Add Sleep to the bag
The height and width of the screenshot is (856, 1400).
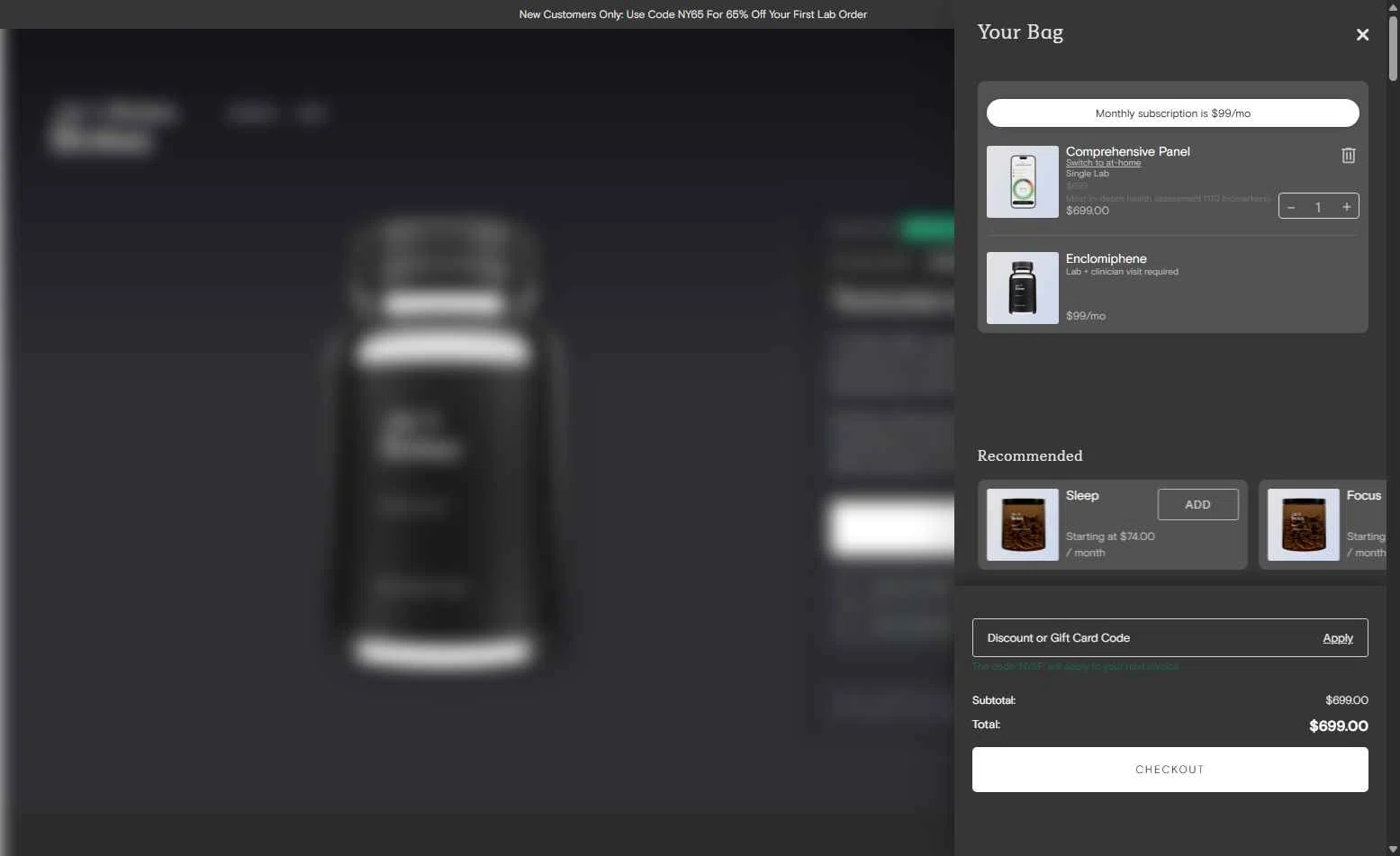[1197, 504]
